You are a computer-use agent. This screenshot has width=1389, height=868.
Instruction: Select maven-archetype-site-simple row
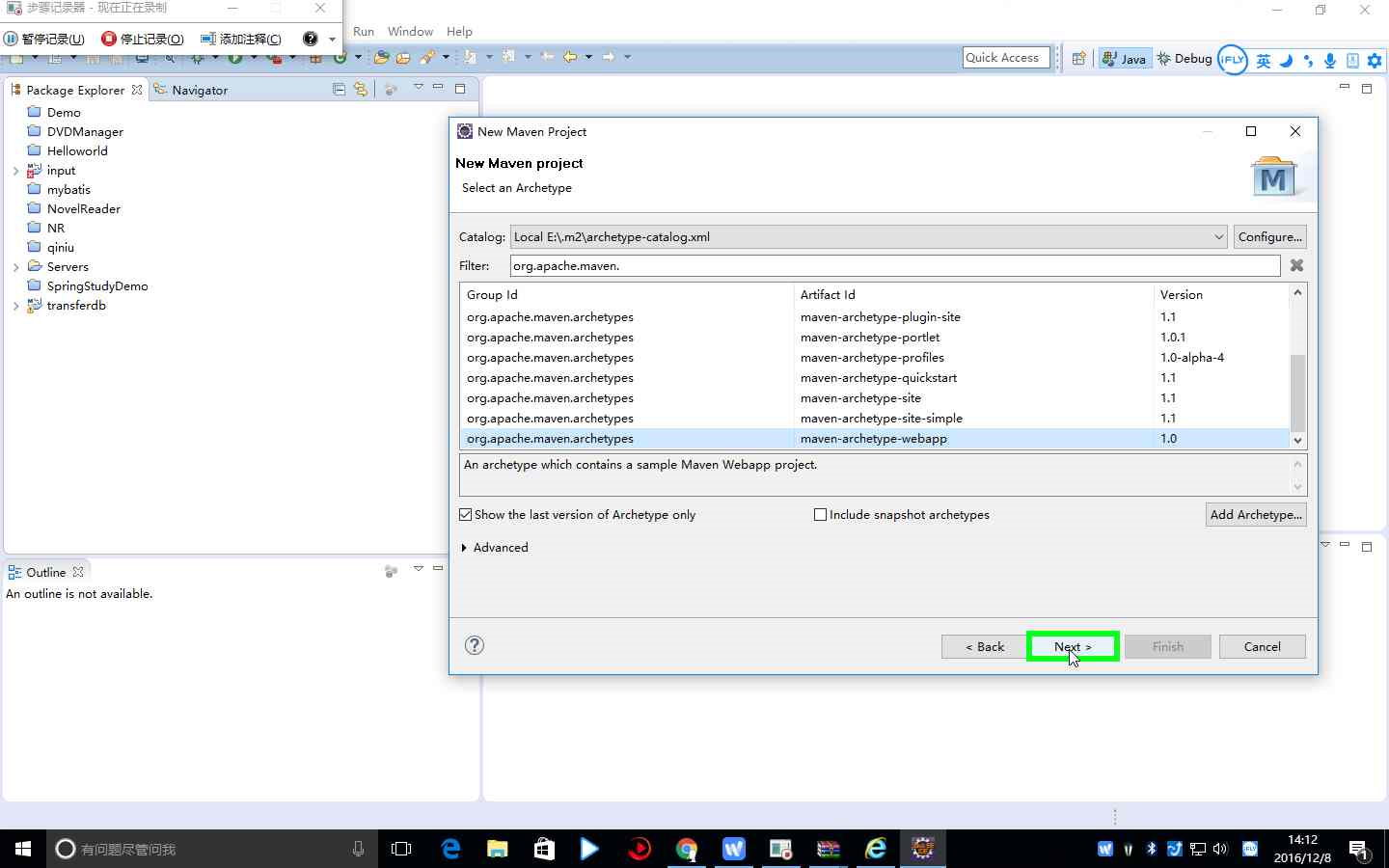click(x=875, y=418)
